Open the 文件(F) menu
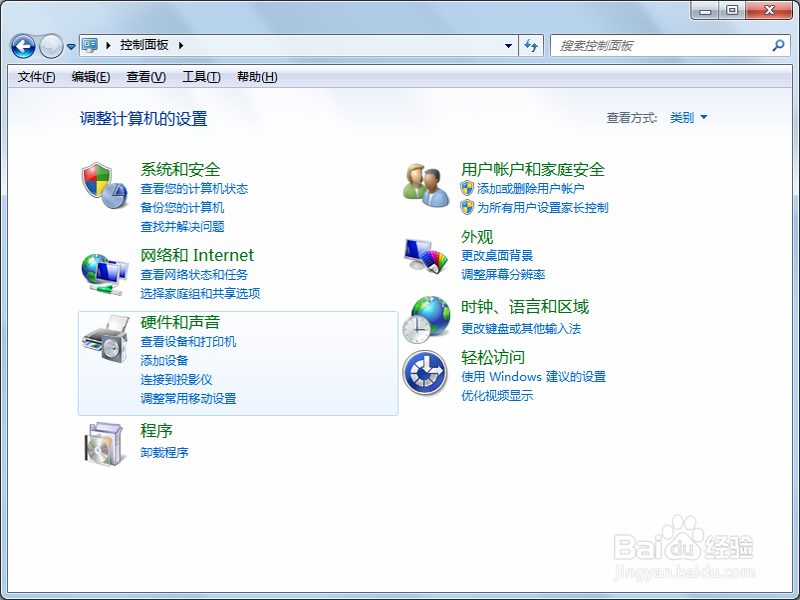 pyautogui.click(x=36, y=77)
